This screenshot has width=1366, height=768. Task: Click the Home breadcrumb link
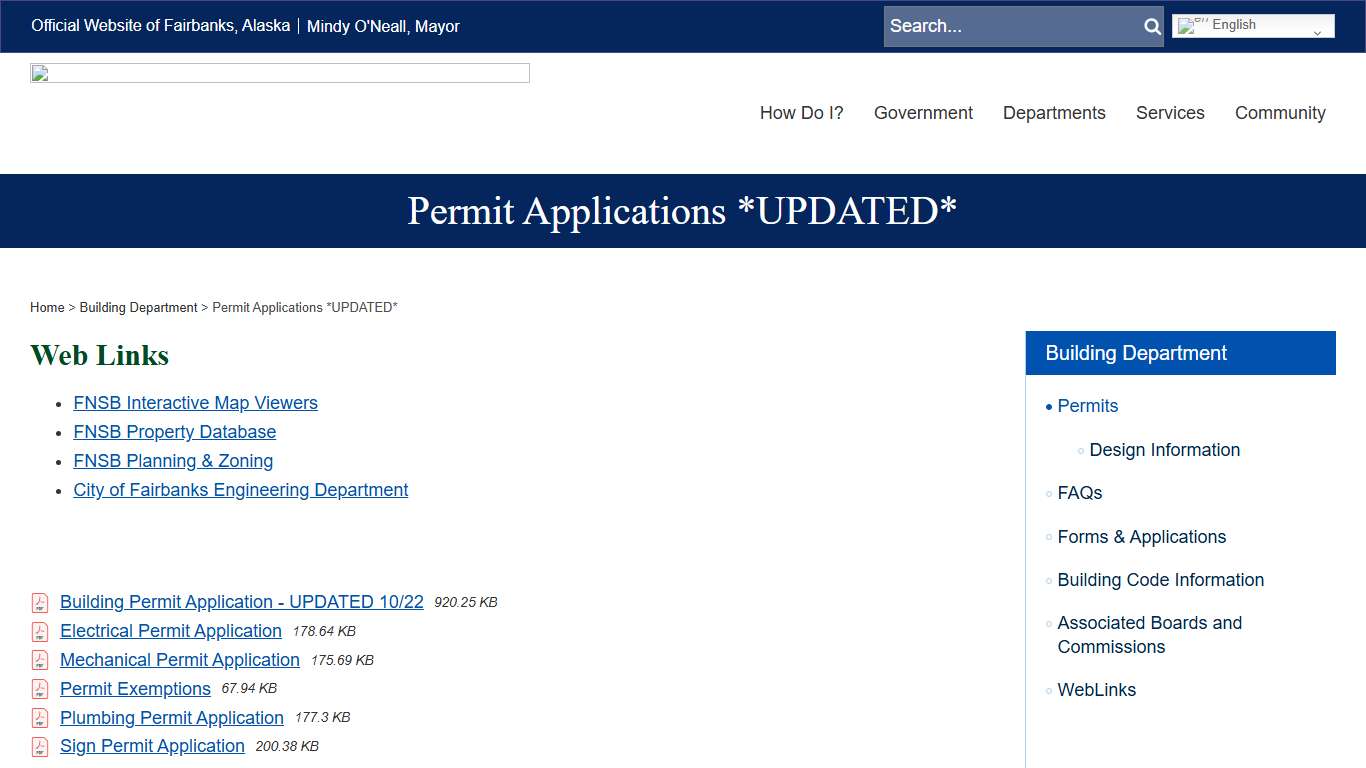pos(46,307)
